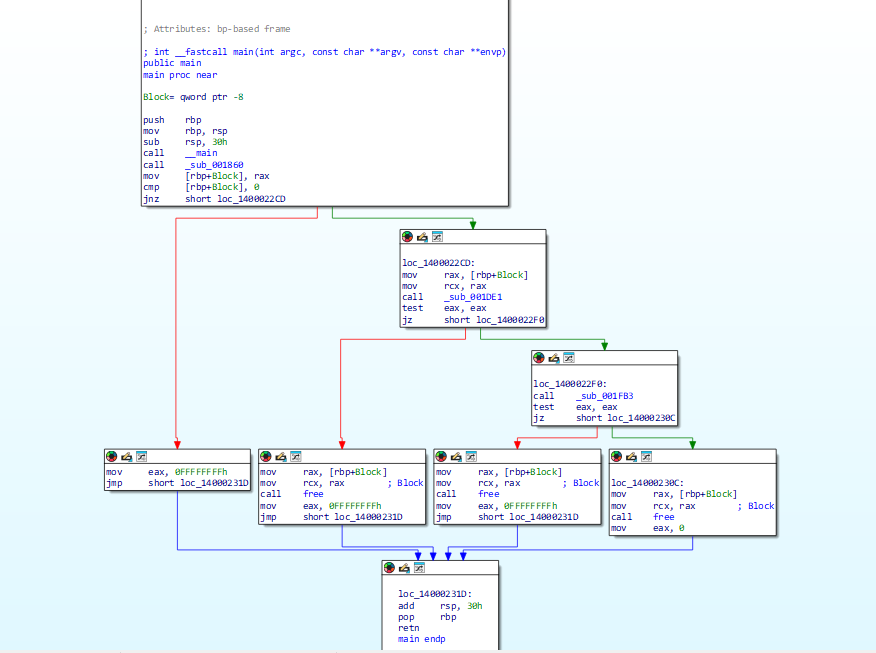Click the pencil icon on loc_1400022CD node
The height and width of the screenshot is (653, 876).
(422, 237)
